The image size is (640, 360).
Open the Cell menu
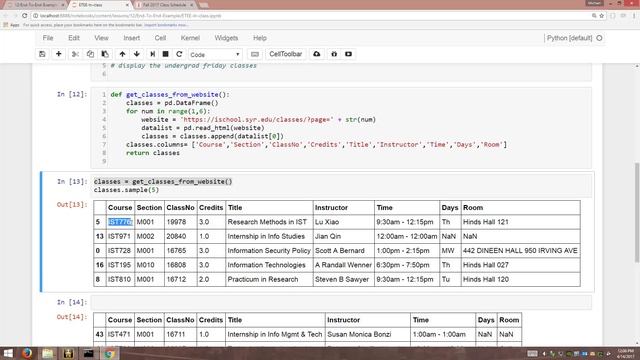tap(160, 38)
